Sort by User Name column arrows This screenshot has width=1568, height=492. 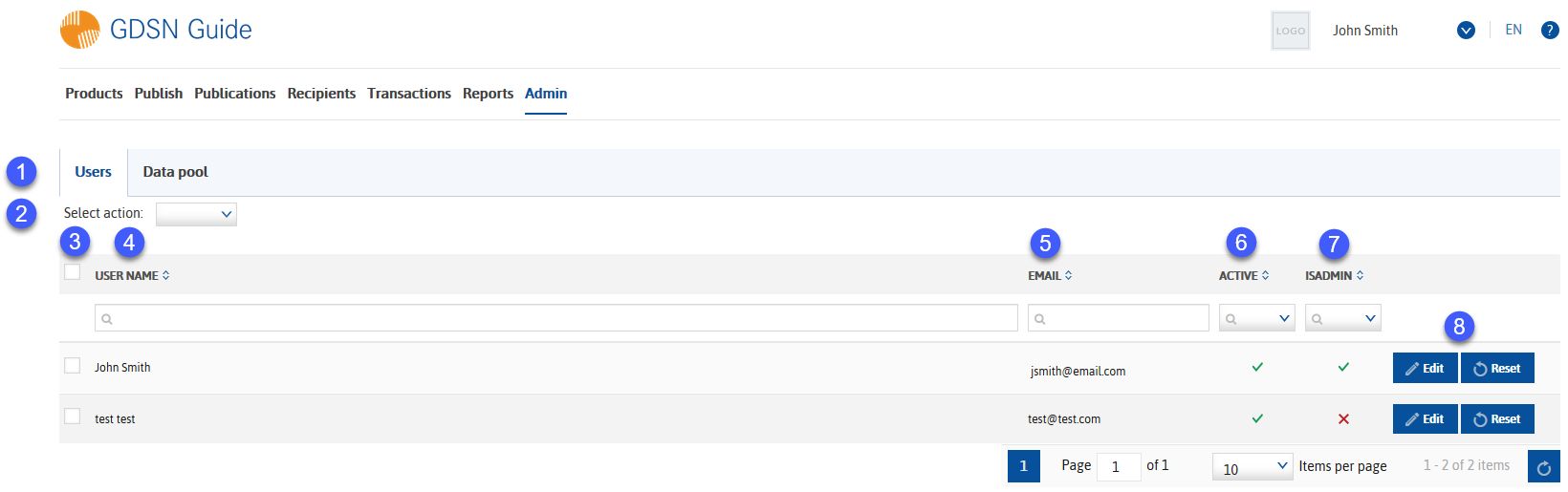click(x=166, y=275)
